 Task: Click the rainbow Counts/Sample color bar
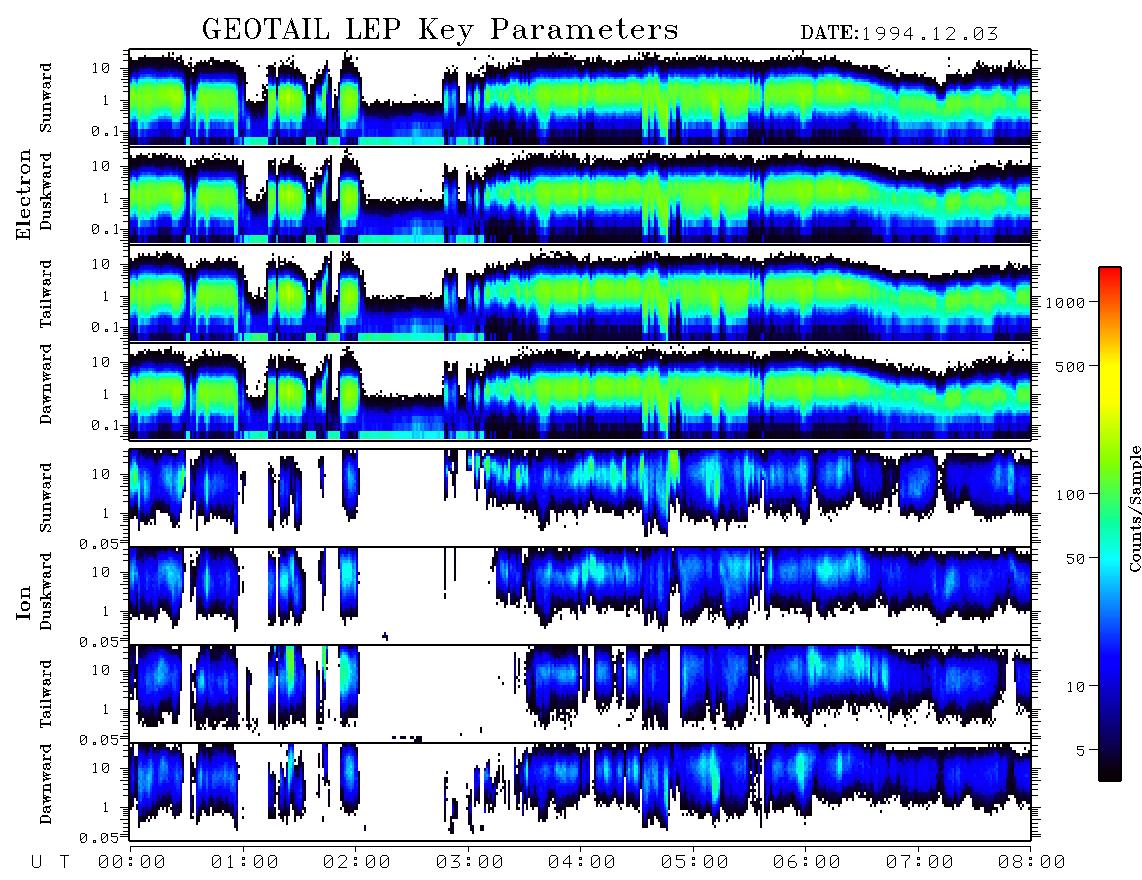(1110, 524)
